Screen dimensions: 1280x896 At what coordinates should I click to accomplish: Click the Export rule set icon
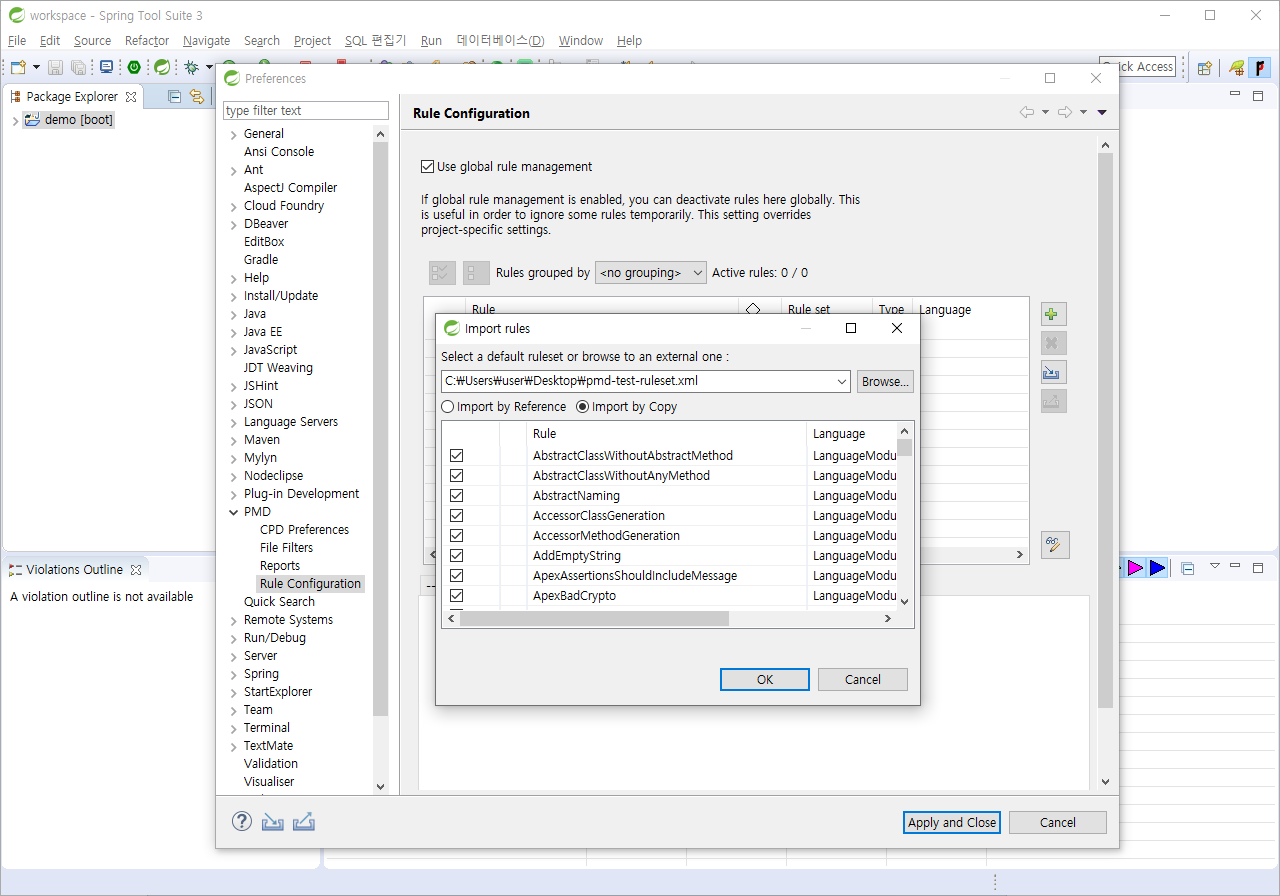tap(1054, 401)
